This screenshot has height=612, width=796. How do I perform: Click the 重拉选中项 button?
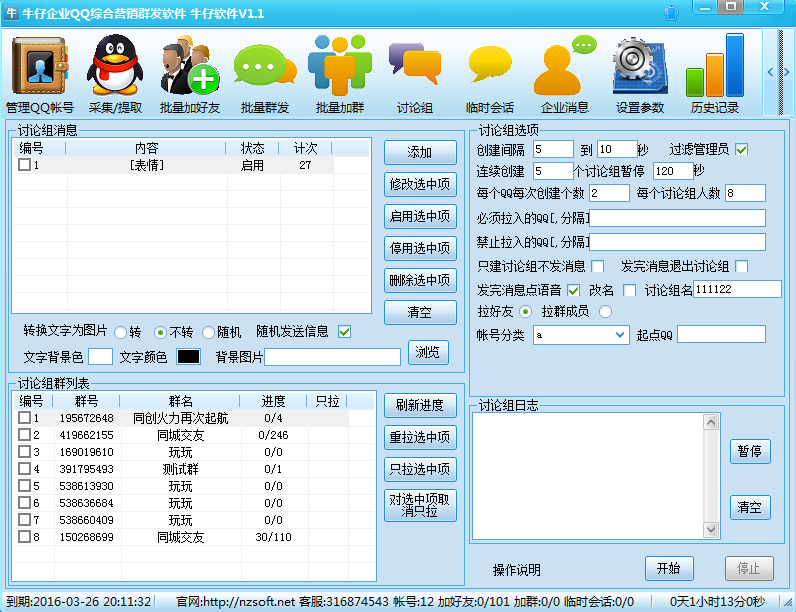click(x=420, y=437)
